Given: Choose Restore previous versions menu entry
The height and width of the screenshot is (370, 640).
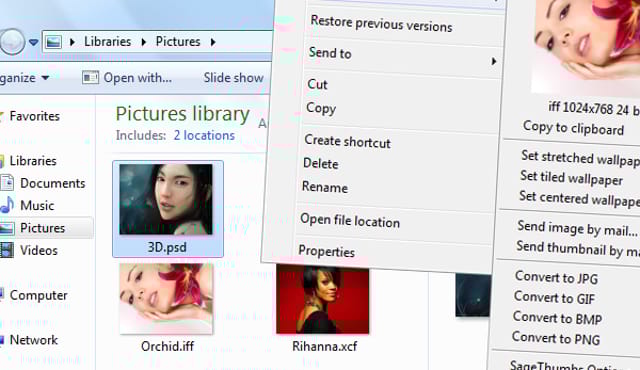Looking at the screenshot, I should [381, 24].
